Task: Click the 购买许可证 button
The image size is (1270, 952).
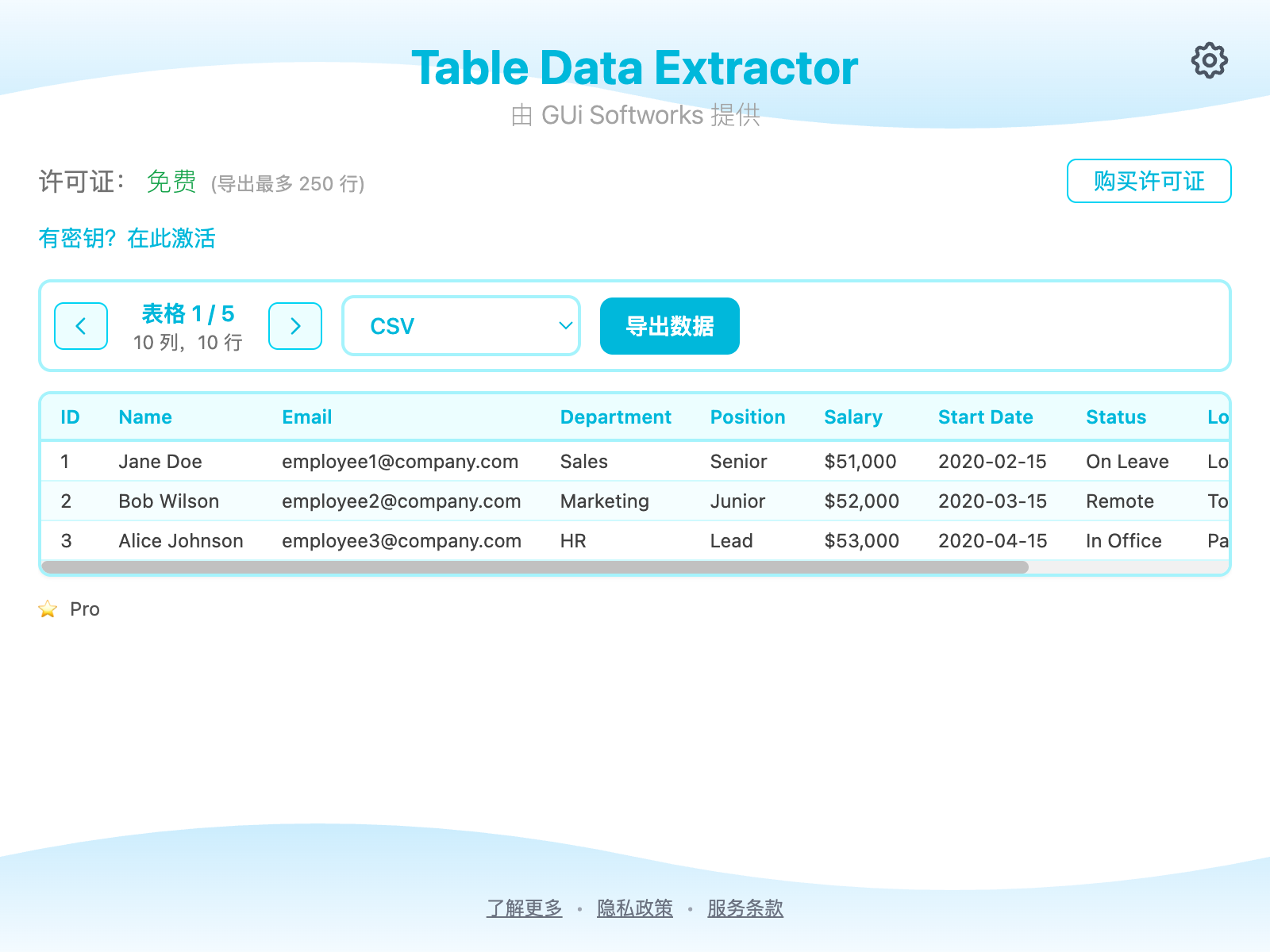Action: point(1148,181)
